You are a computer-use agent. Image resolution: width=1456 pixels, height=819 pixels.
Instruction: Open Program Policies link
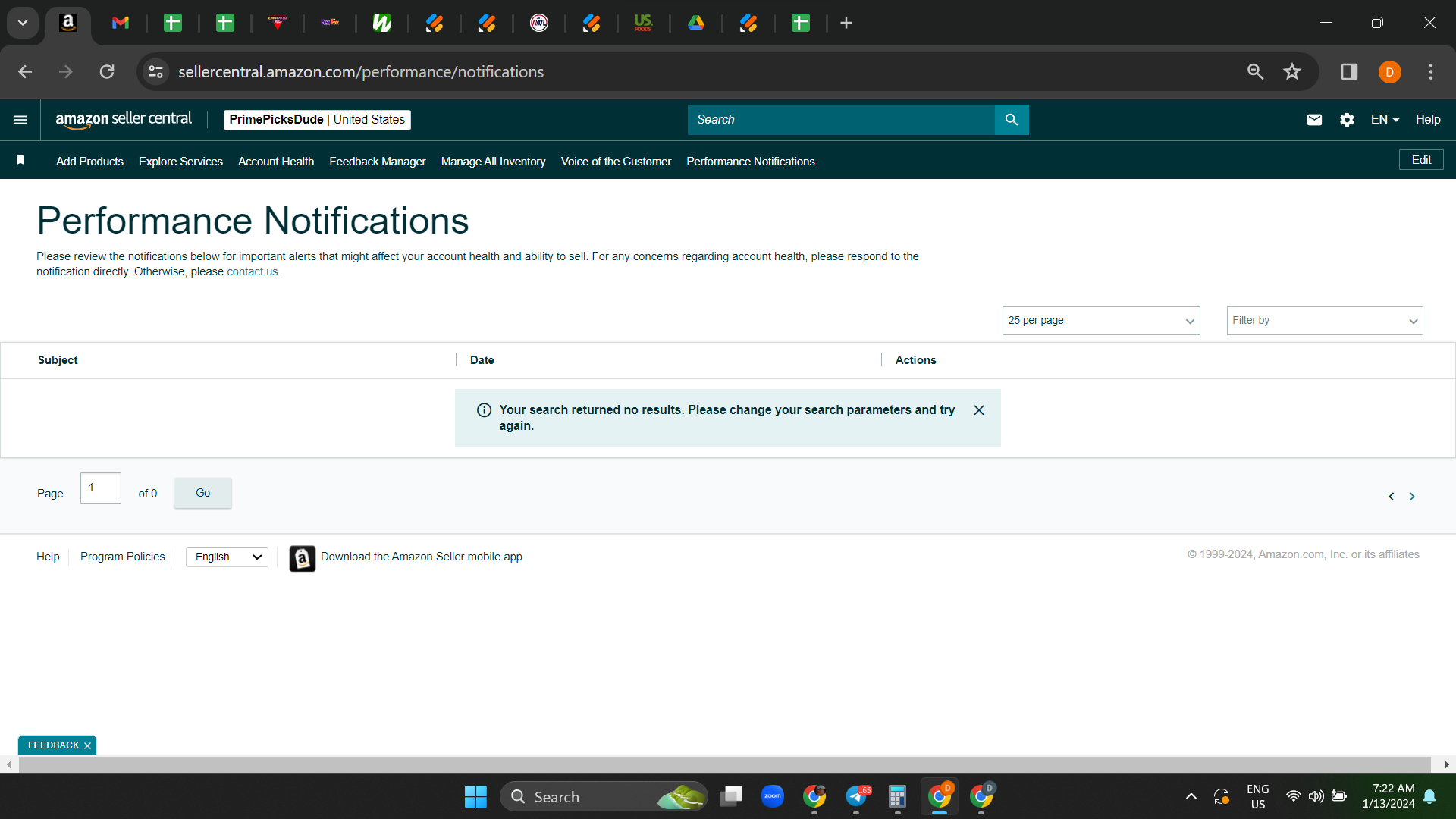coord(122,557)
